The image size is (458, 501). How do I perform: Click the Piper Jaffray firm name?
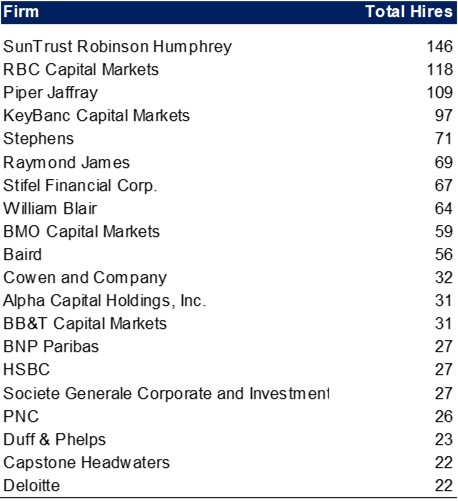click(50, 93)
